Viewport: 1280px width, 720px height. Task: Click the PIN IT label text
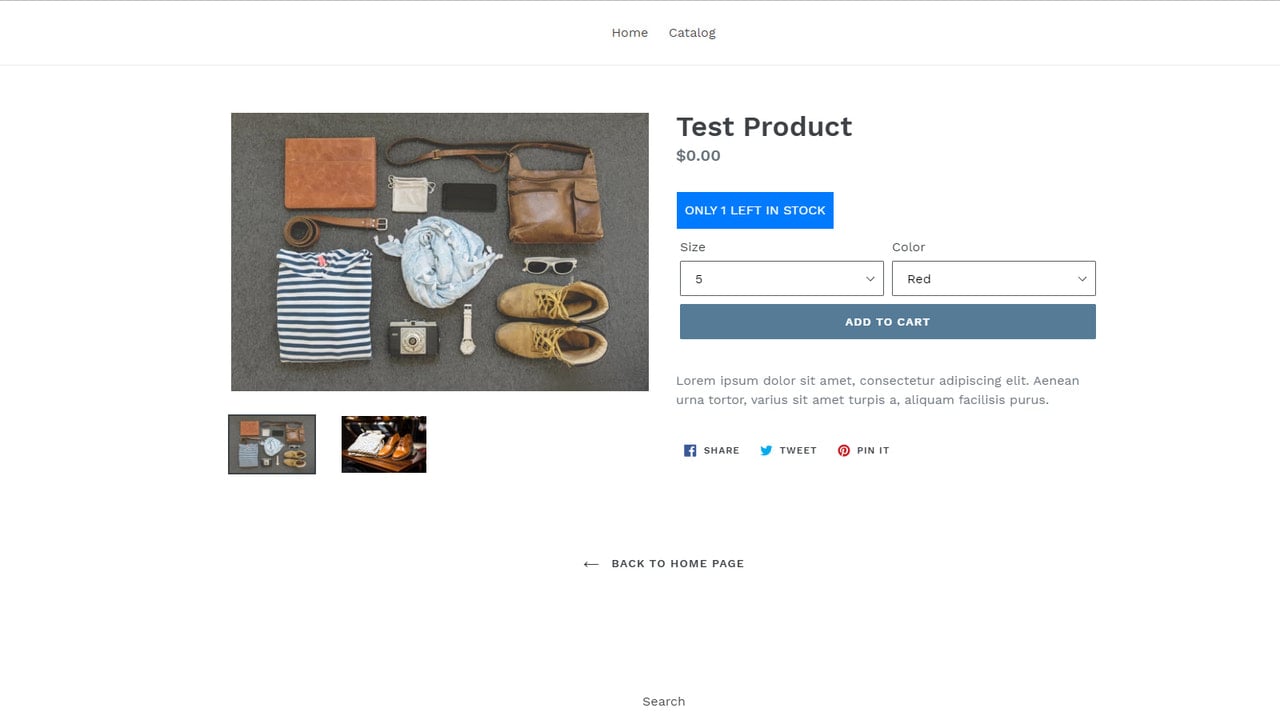[x=873, y=451]
